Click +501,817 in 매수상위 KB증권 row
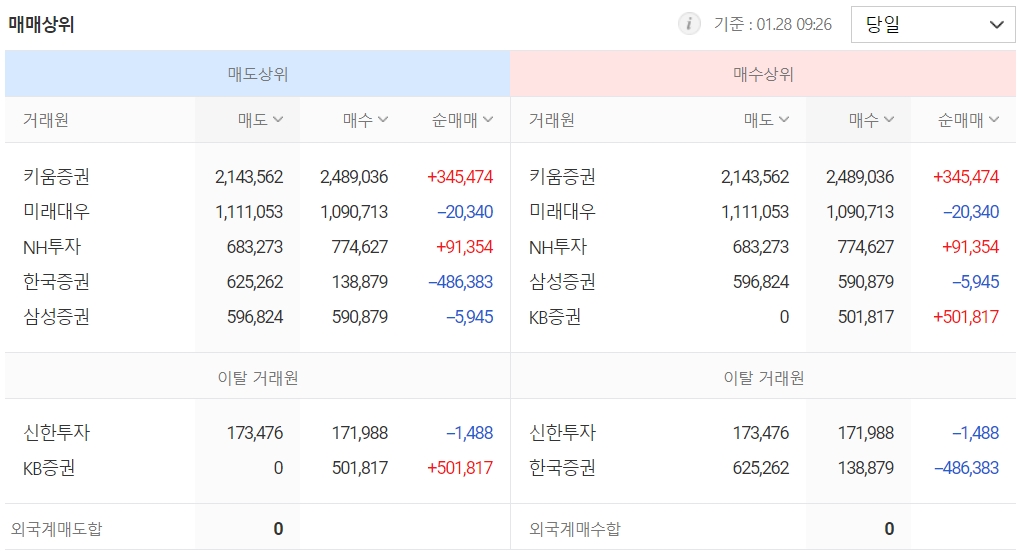The width and height of the screenshot is (1024, 555). point(966,317)
